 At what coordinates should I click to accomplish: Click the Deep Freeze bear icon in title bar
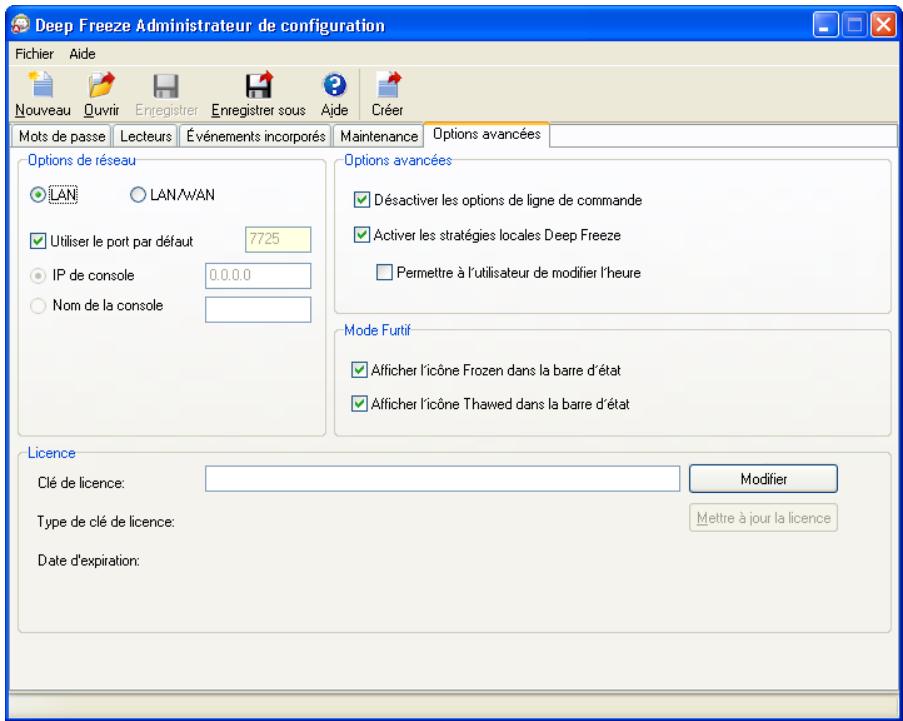tap(21, 24)
